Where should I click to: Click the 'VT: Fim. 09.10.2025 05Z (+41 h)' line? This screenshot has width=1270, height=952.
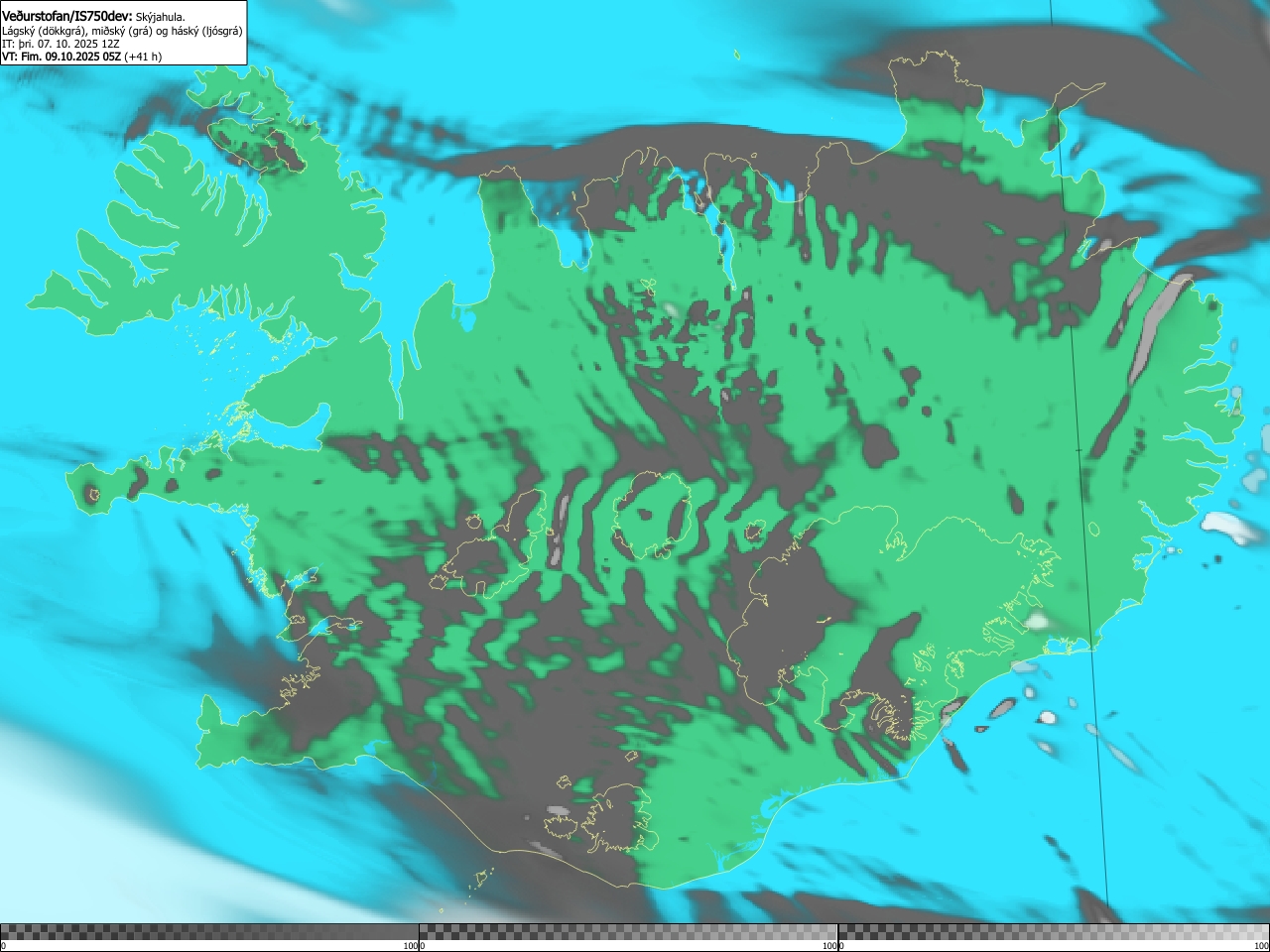pyautogui.click(x=81, y=57)
